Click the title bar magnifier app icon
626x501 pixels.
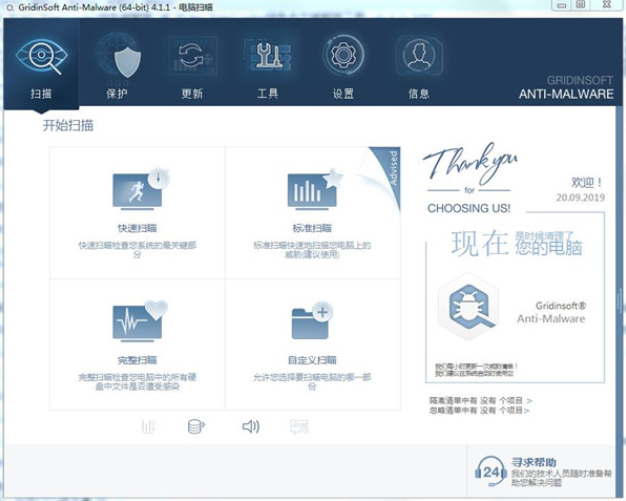[x=10, y=8]
